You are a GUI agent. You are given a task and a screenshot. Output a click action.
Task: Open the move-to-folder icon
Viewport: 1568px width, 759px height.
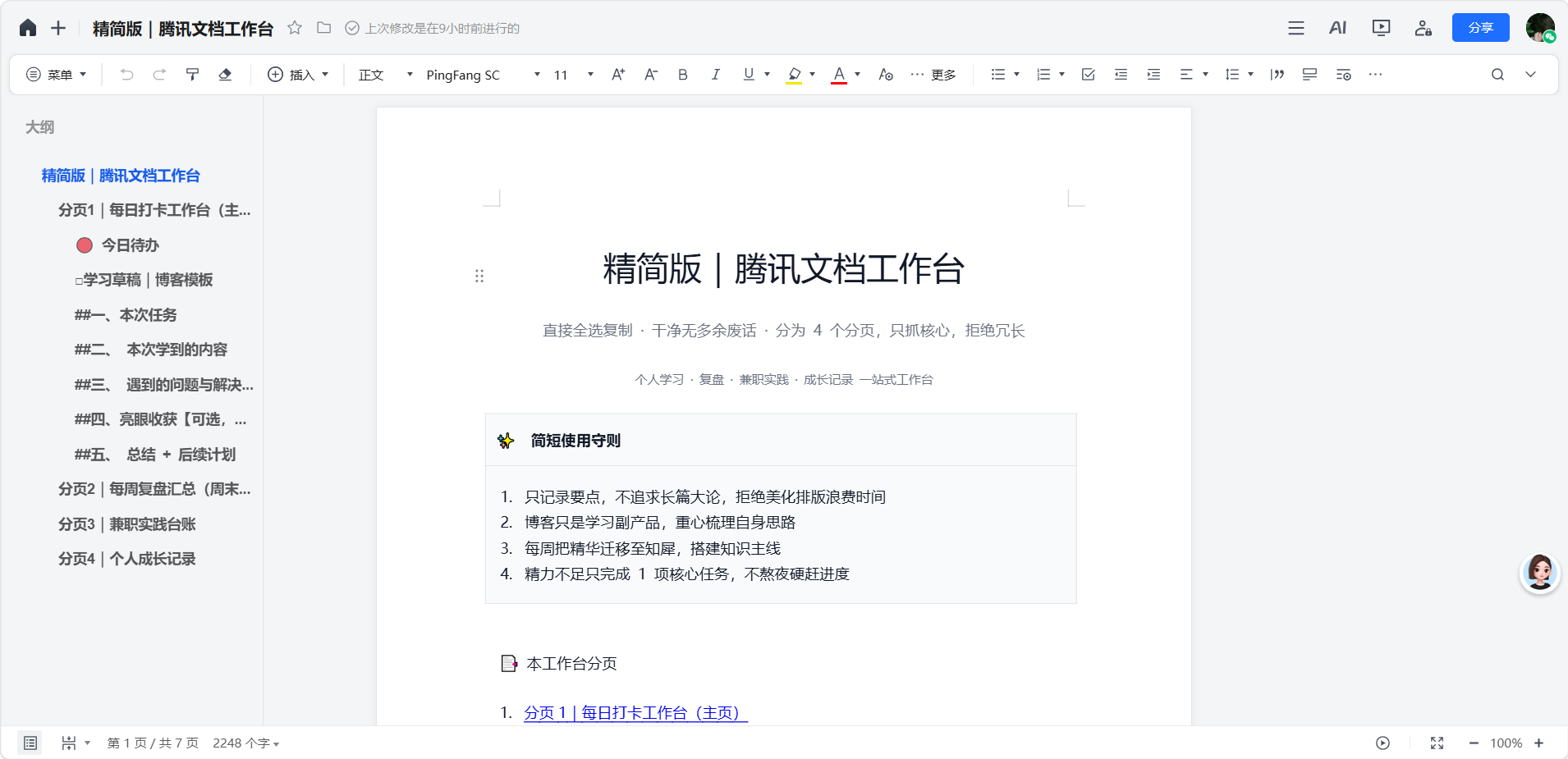[x=324, y=28]
